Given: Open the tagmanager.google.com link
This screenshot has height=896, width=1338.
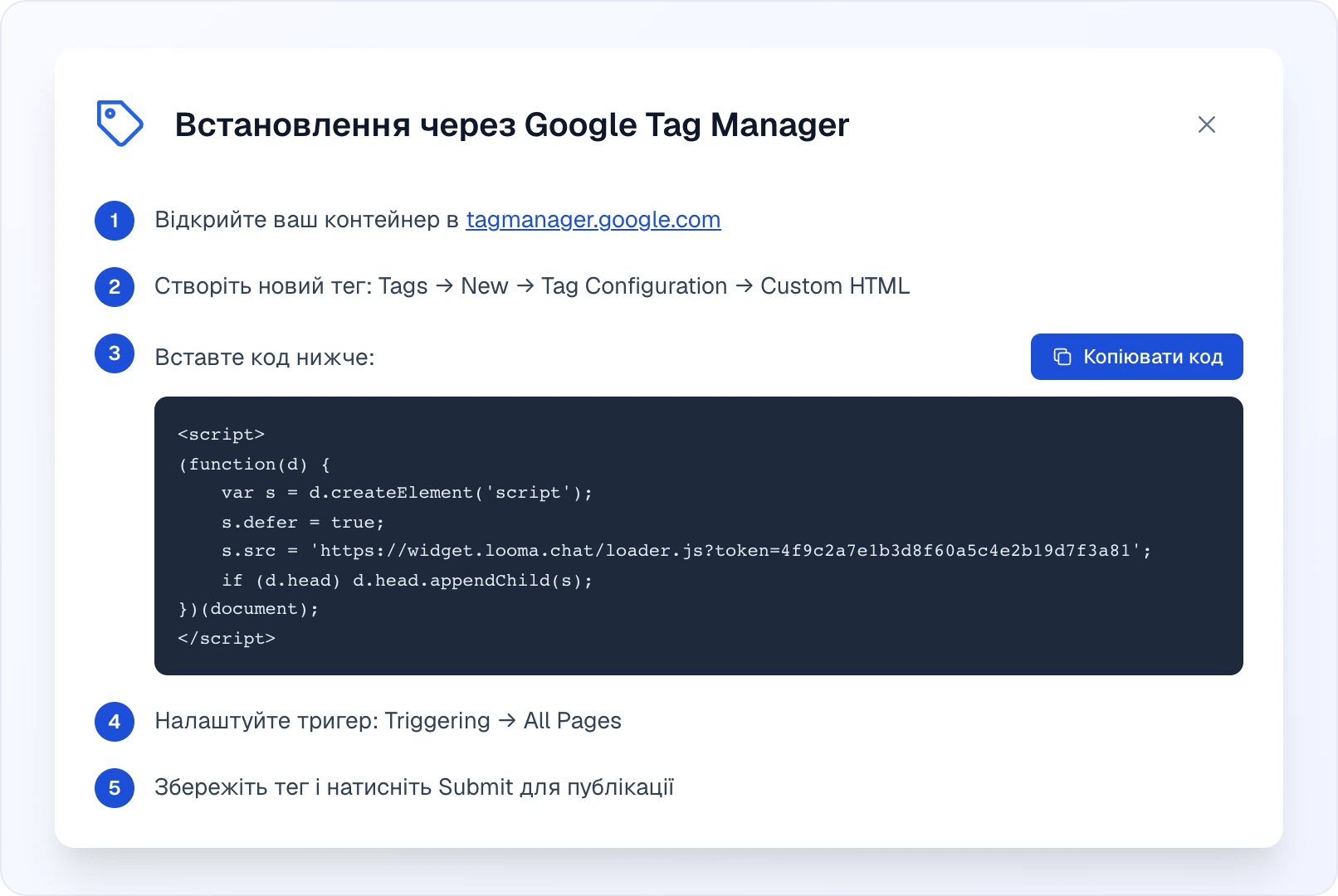Looking at the screenshot, I should (593, 220).
